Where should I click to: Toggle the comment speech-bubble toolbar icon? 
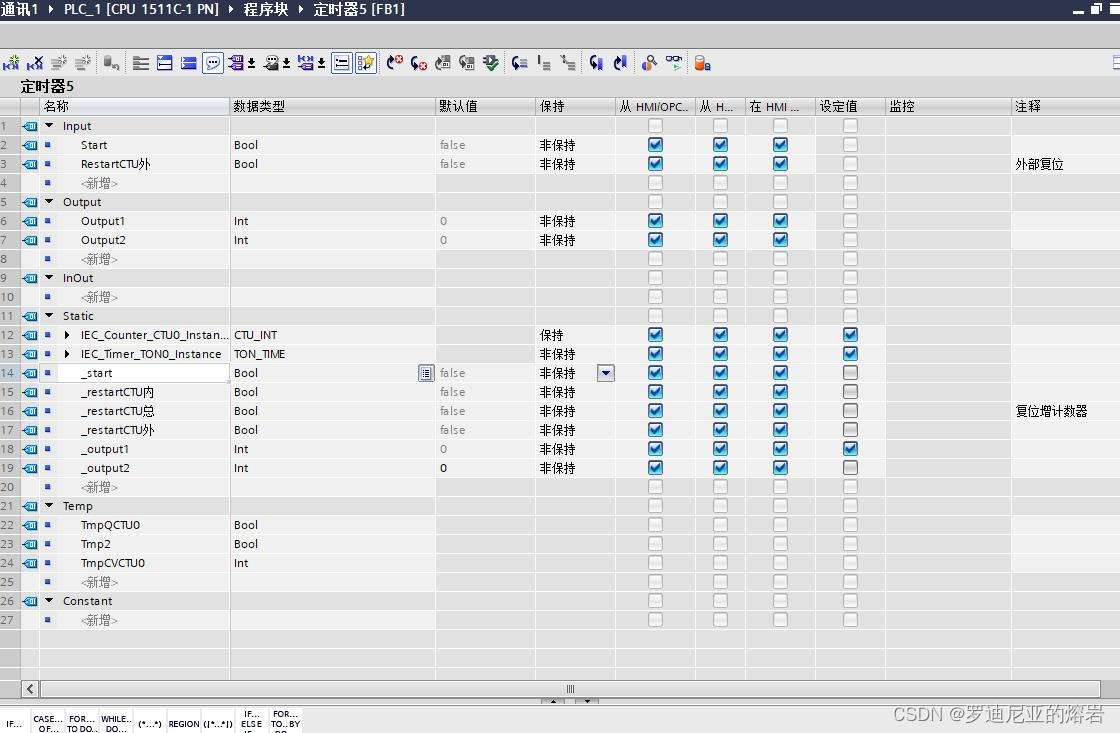(213, 63)
